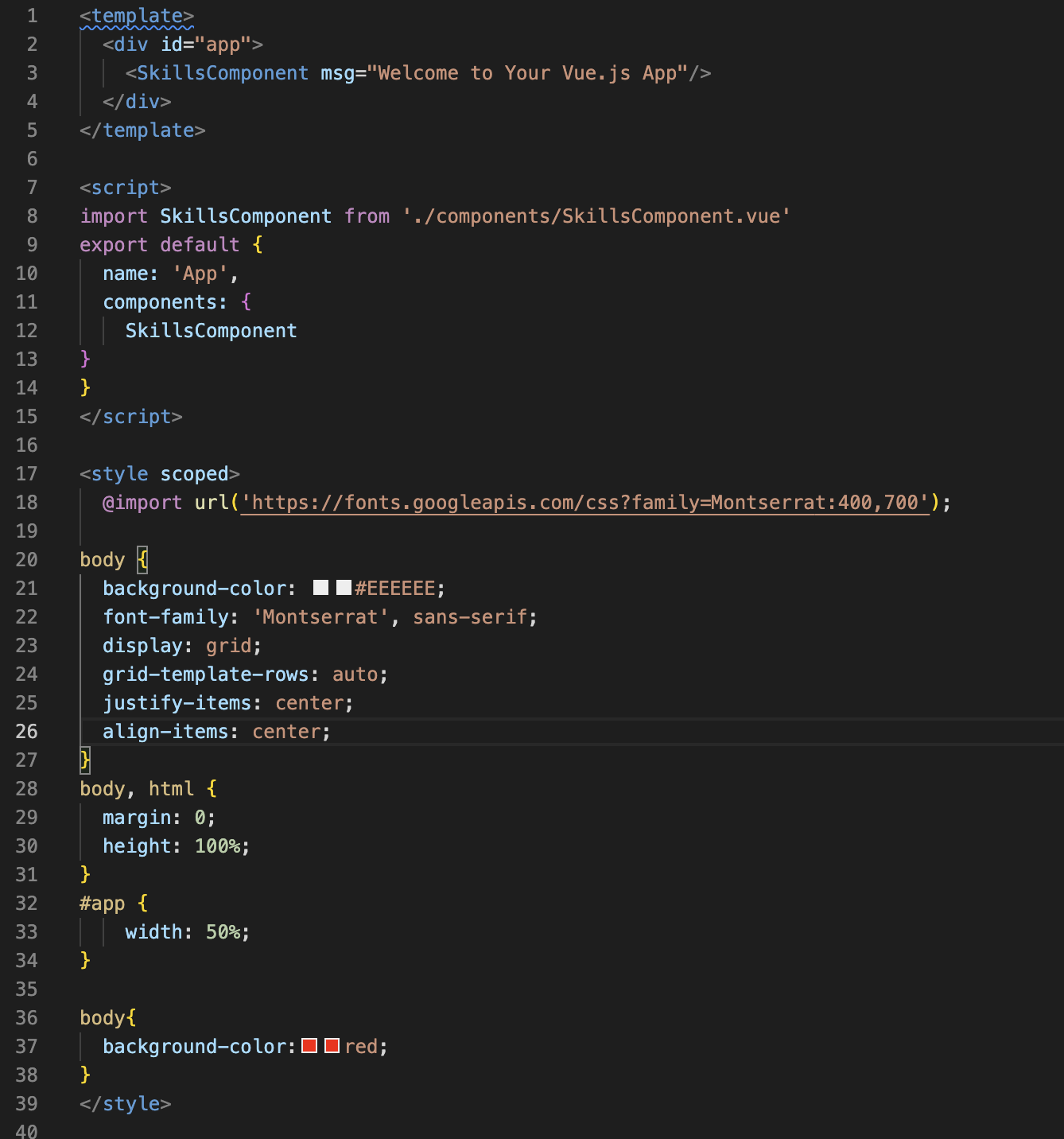The width and height of the screenshot is (1064, 1139).
Task: Click line number 36 in the gutter
Action: point(26,1018)
